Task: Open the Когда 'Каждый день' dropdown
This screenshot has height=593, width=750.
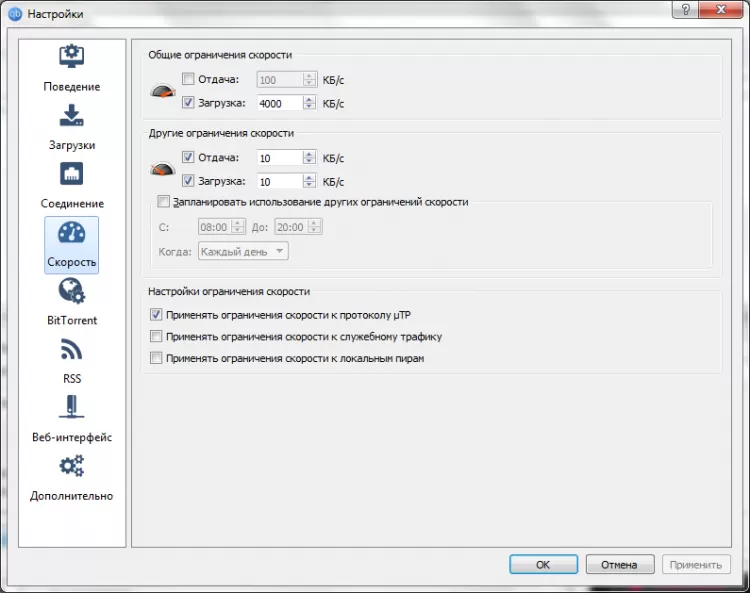Action: tap(243, 251)
